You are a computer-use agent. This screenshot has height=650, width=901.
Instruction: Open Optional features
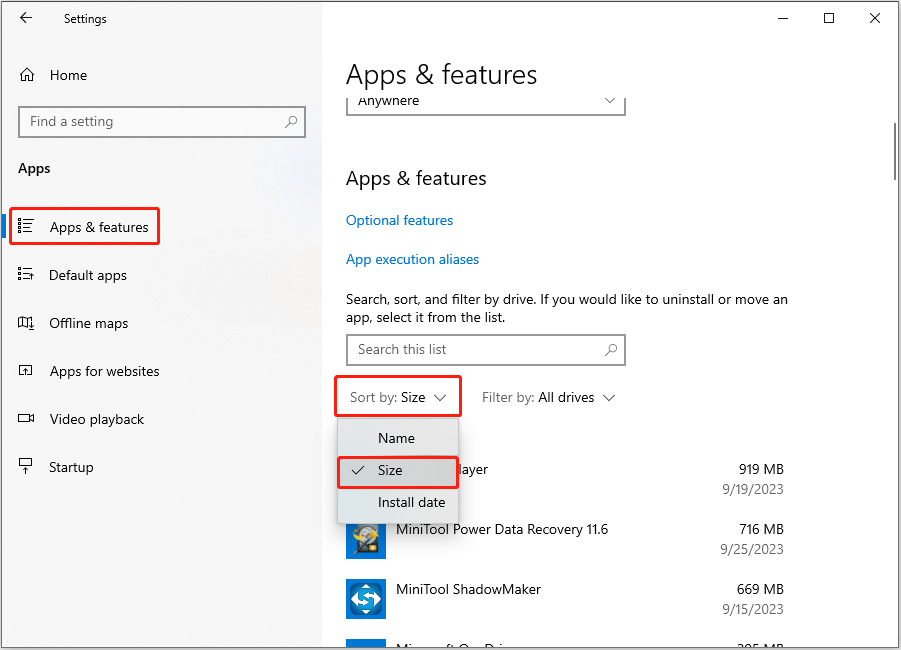399,220
